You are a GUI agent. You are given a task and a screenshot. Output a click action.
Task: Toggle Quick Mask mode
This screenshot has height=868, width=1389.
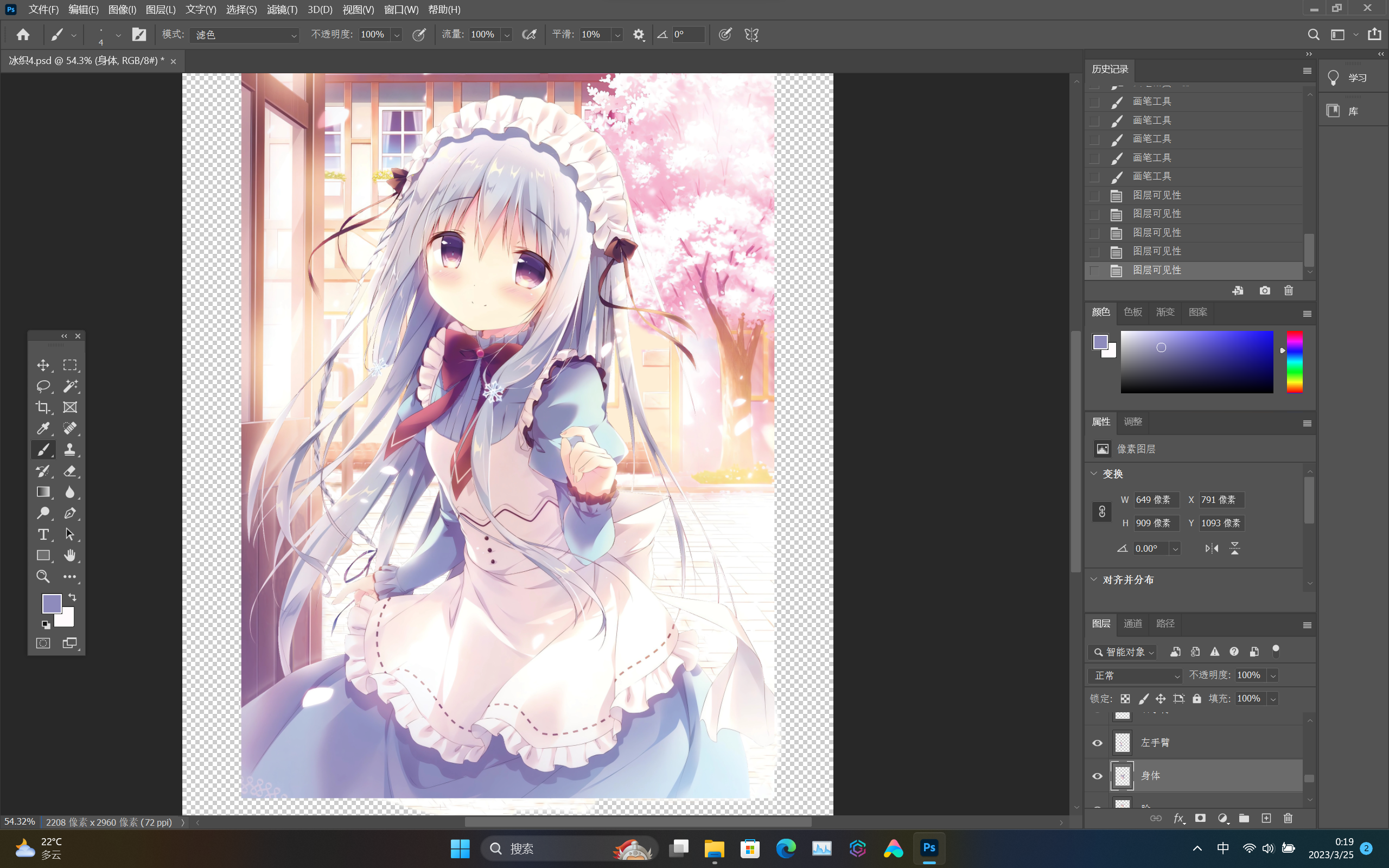(43, 643)
